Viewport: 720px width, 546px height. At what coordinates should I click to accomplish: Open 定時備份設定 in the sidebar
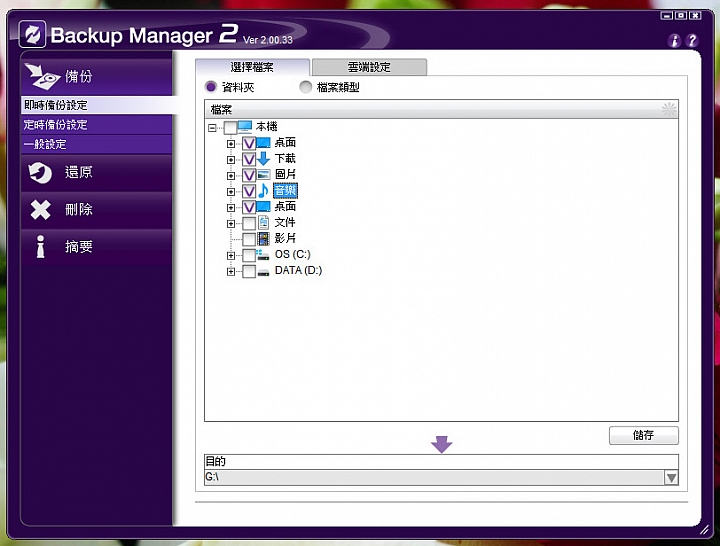[x=97, y=124]
